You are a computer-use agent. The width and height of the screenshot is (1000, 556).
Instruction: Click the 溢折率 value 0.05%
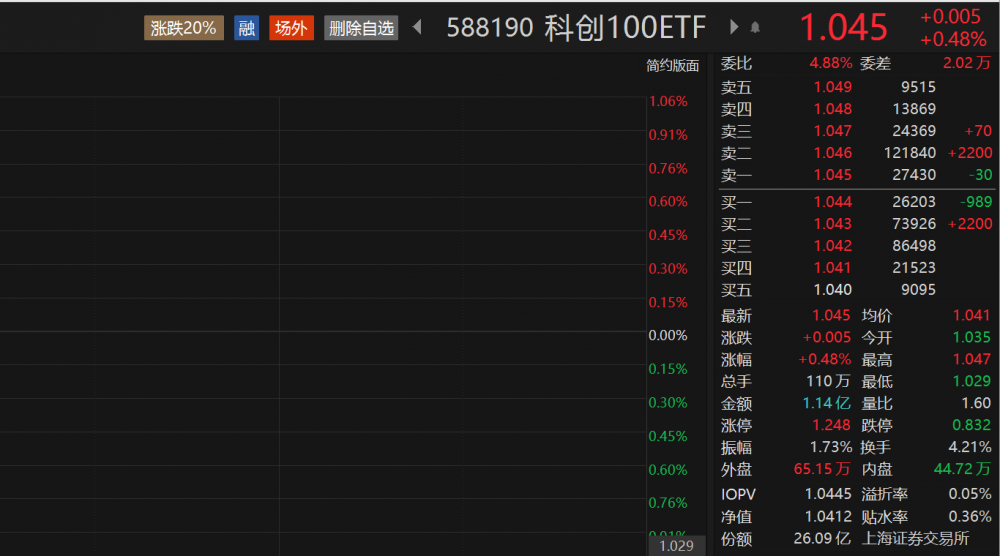click(969, 494)
